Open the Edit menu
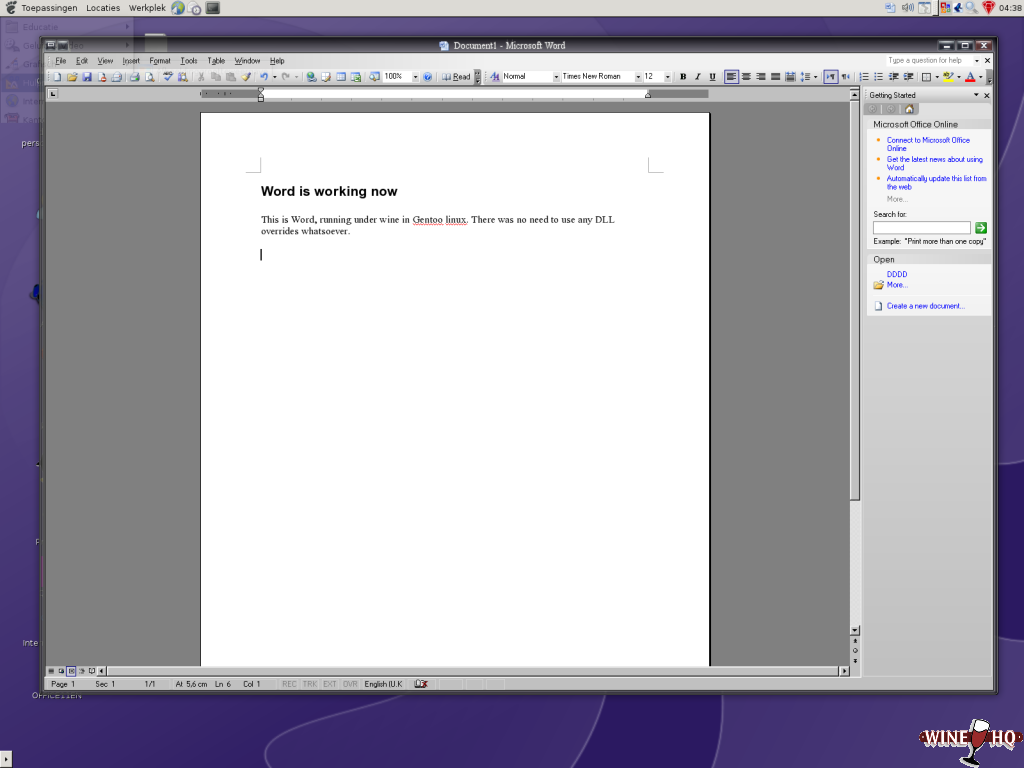Viewport: 1024px width, 768px height. pos(82,61)
